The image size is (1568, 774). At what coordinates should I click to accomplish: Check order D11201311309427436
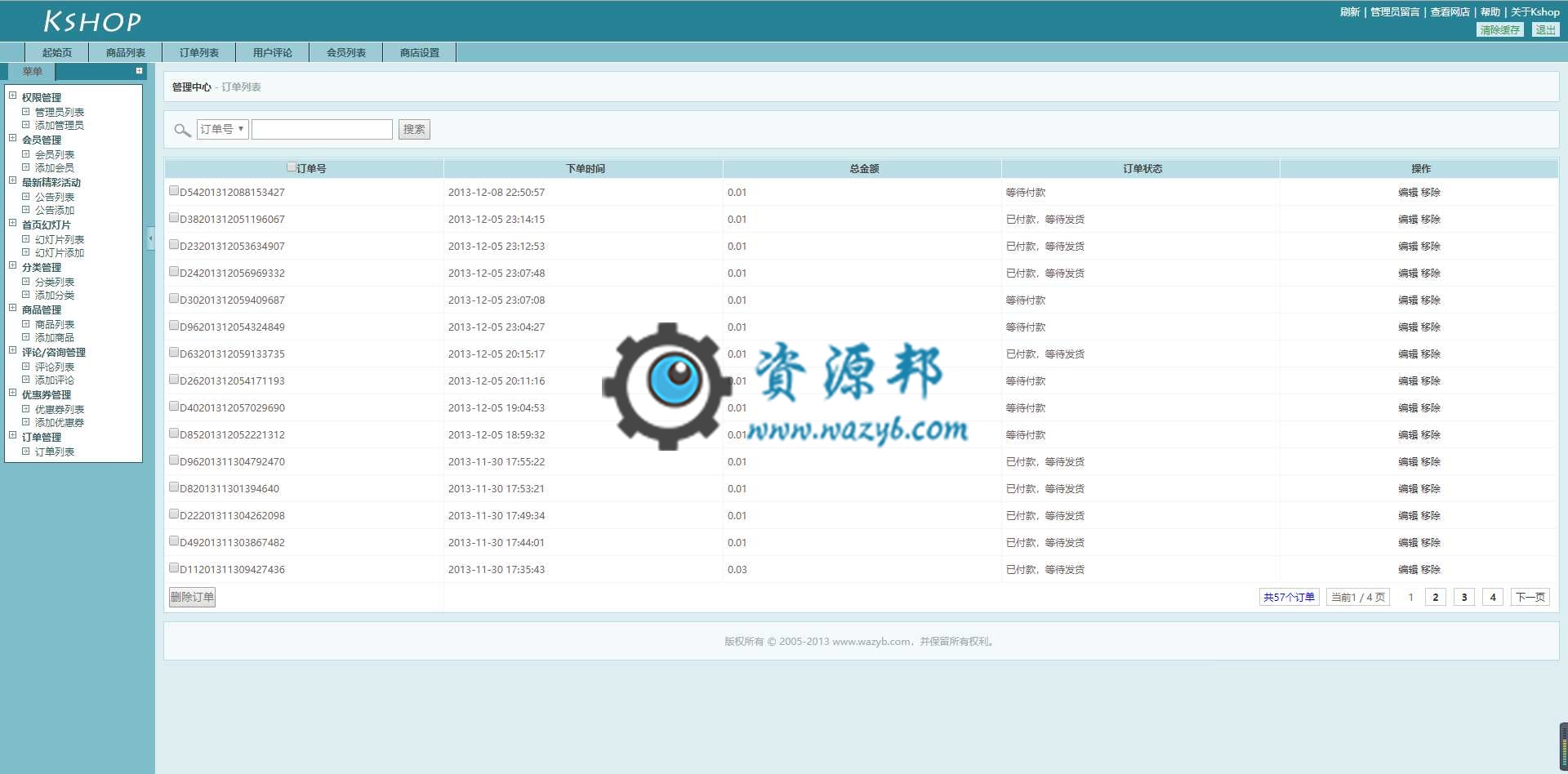[174, 568]
